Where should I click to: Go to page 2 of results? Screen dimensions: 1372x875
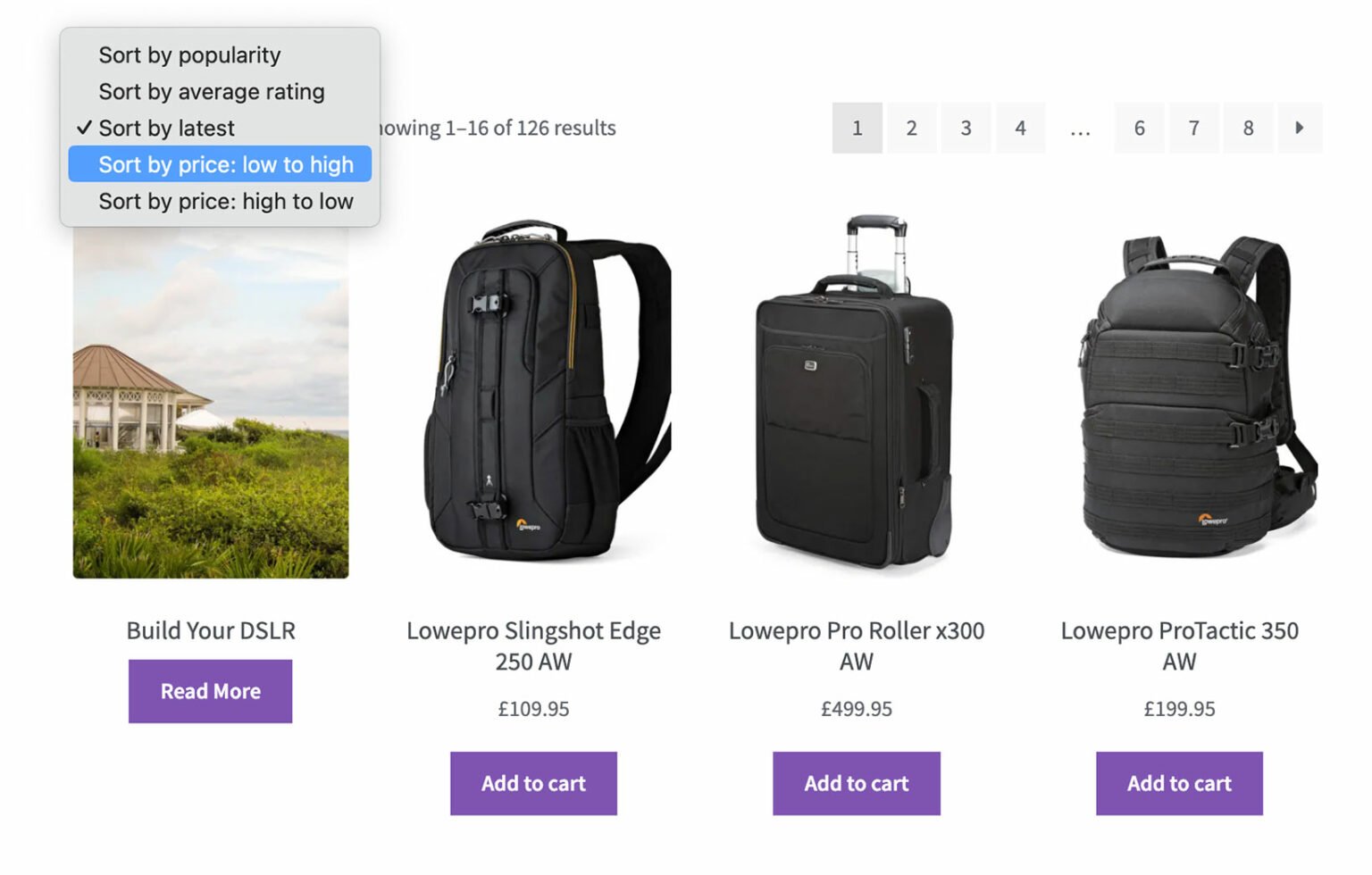911,128
